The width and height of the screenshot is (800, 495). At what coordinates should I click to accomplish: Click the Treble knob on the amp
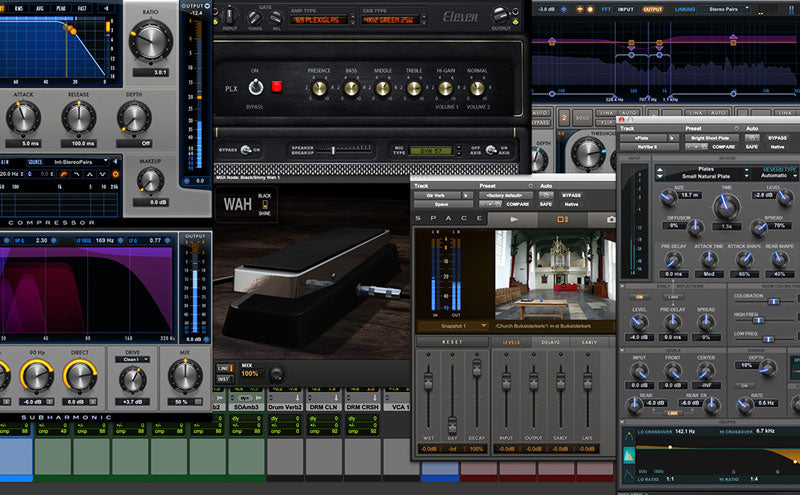[x=414, y=89]
